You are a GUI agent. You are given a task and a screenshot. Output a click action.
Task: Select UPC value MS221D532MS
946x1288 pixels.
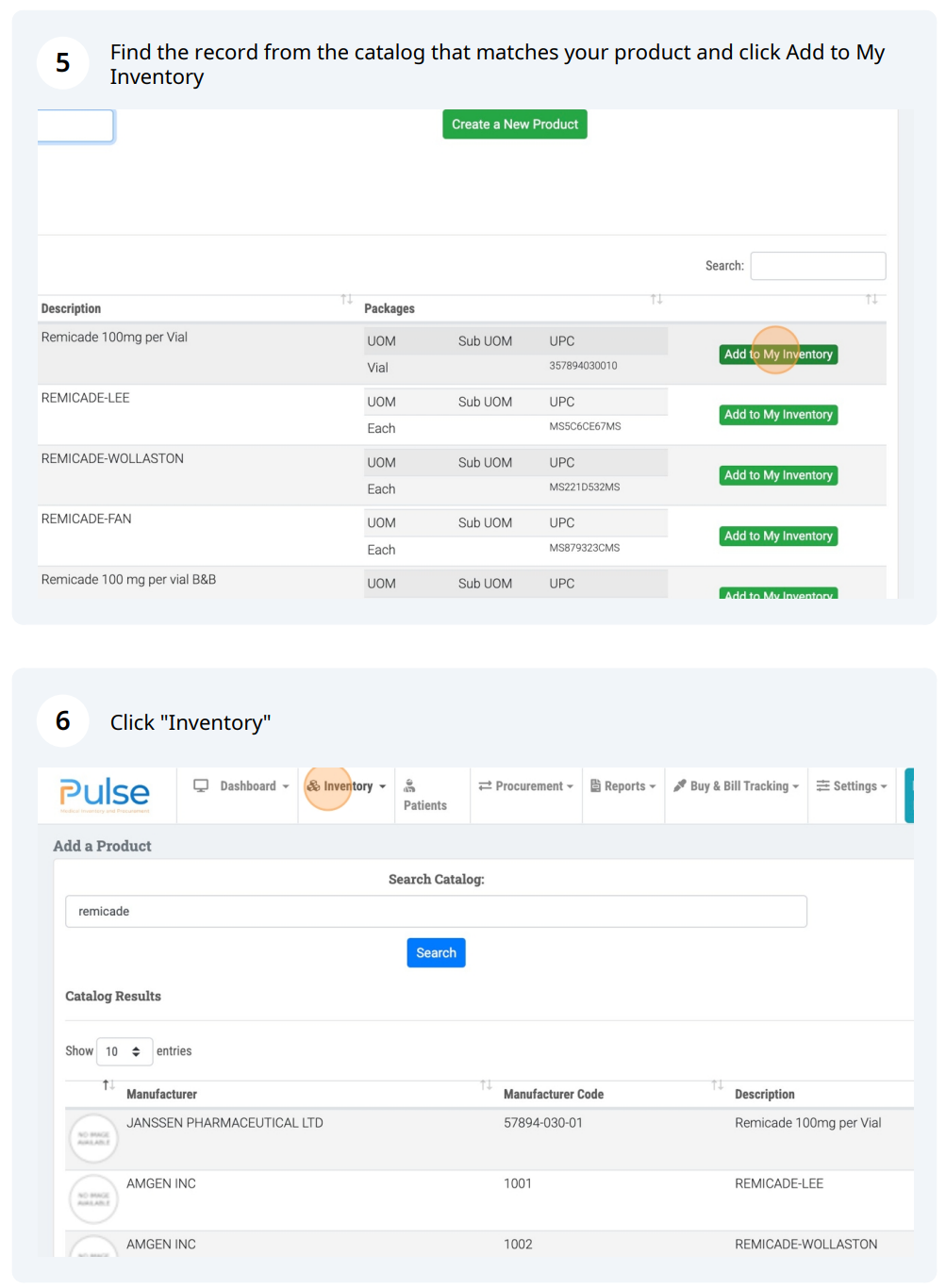tap(585, 487)
